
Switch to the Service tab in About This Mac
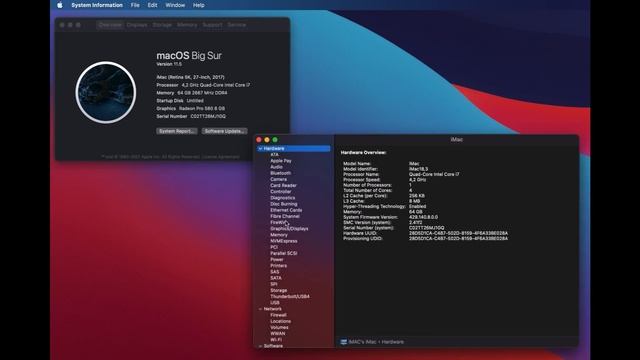tap(237, 25)
